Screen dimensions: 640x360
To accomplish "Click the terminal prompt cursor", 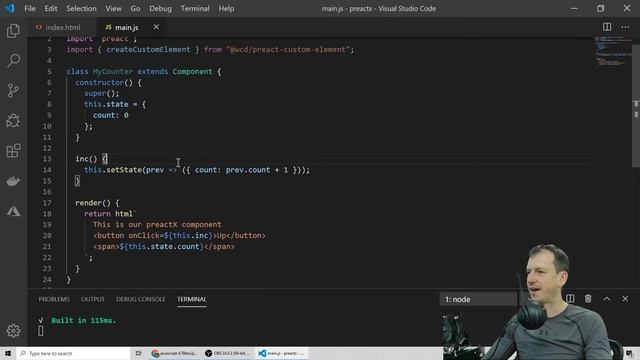I will [40, 331].
